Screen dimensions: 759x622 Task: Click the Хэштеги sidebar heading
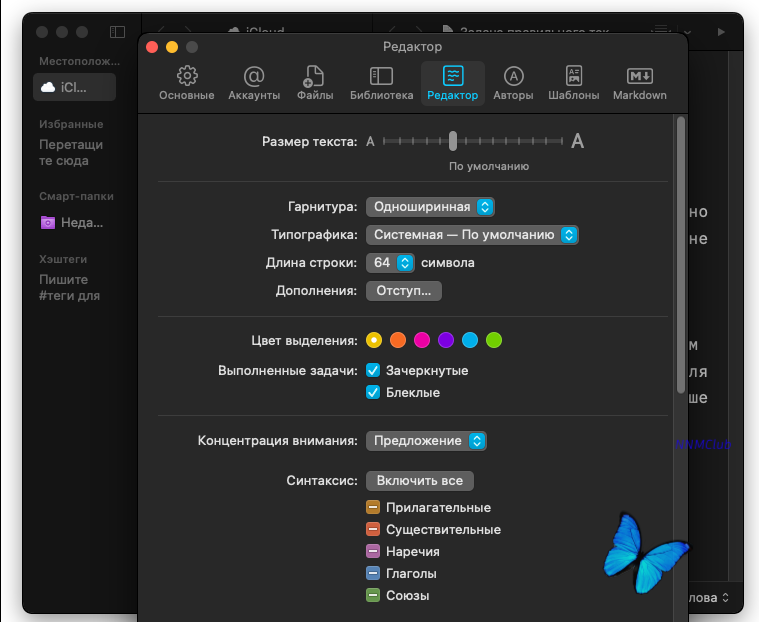63,259
